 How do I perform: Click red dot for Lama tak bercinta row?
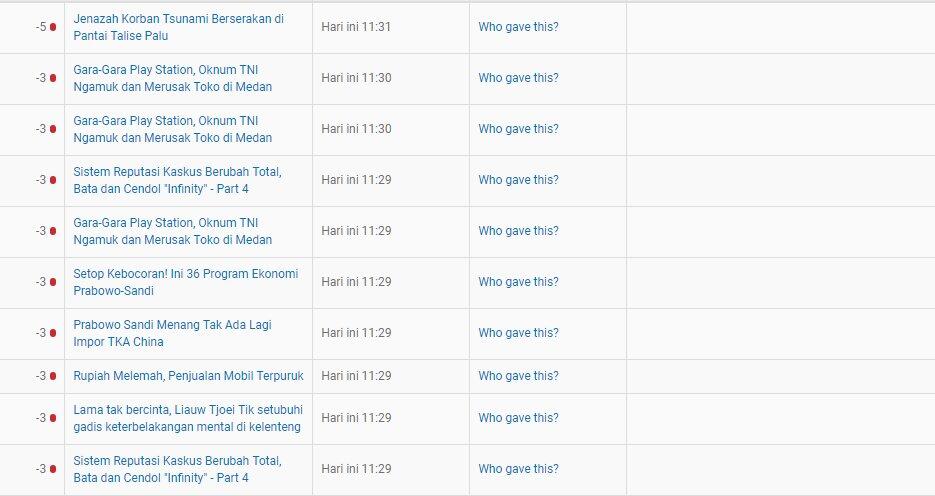pos(53,418)
